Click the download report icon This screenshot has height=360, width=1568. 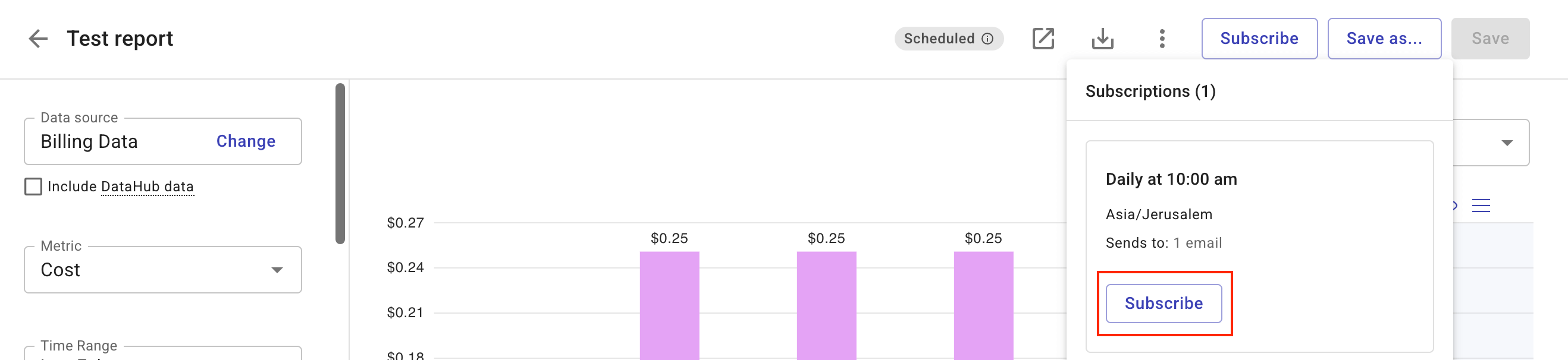coord(1102,39)
